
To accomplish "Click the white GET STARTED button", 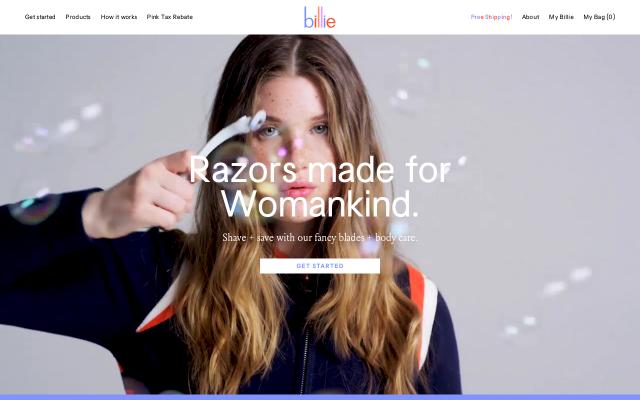I will coord(320,266).
